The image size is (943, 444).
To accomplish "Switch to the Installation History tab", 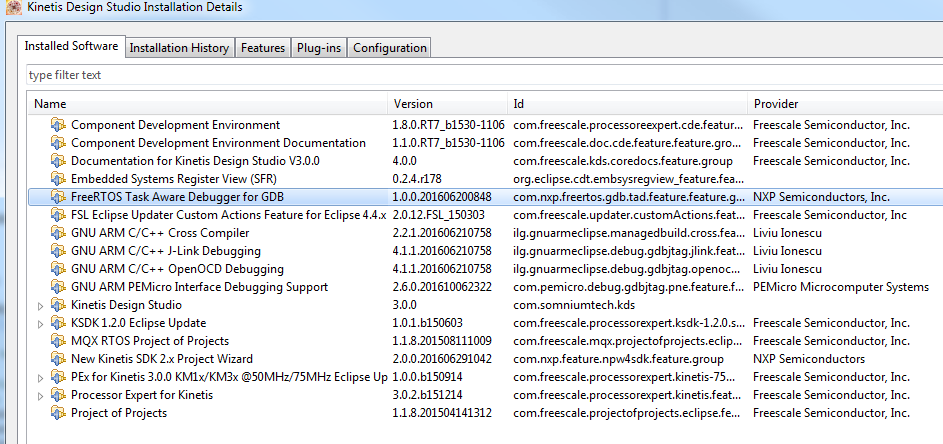I will (180, 47).
